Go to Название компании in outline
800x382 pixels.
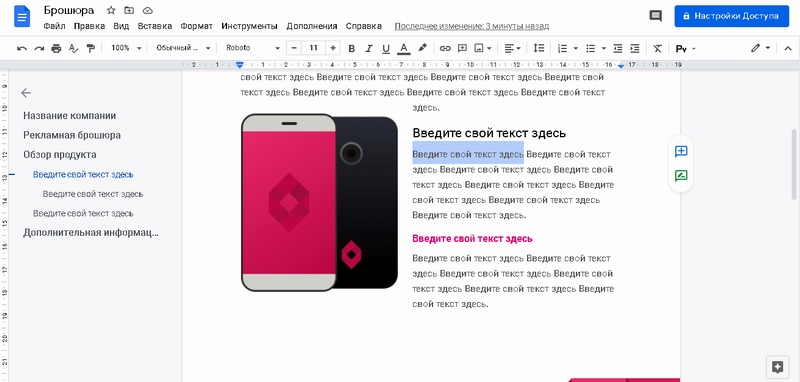click(x=69, y=116)
